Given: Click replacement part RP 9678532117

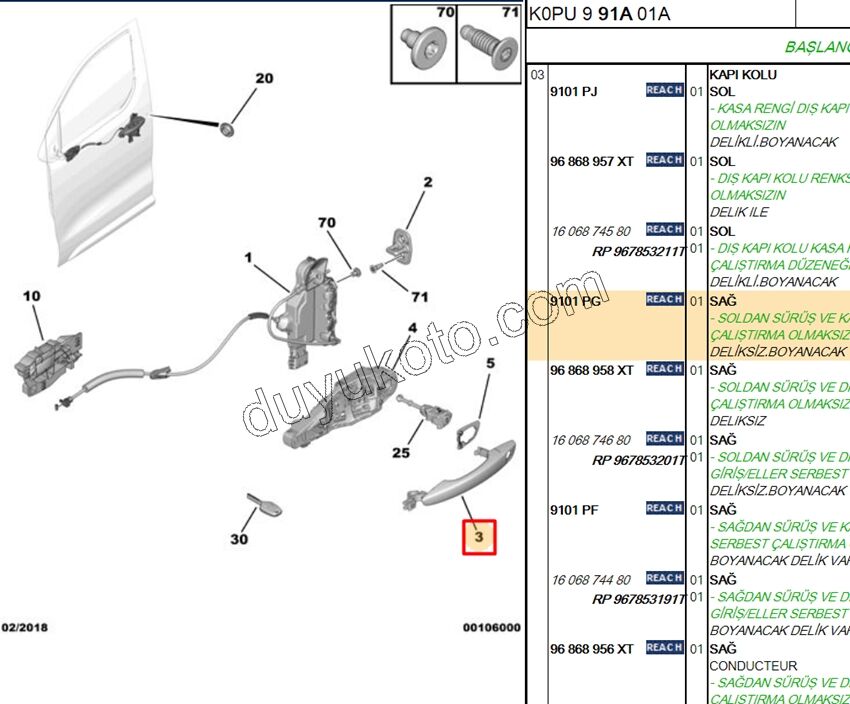Looking at the screenshot, I should point(637,251).
